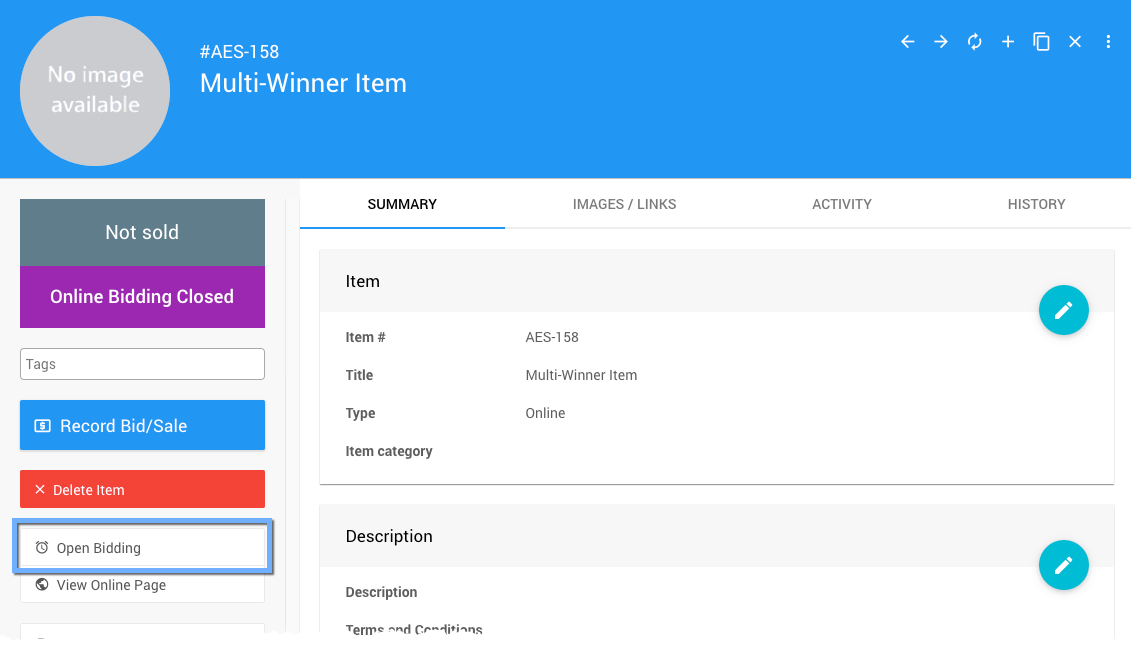Image resolution: width=1131 pixels, height=665 pixels.
Task: Go to the previous item arrow
Action: (x=908, y=42)
